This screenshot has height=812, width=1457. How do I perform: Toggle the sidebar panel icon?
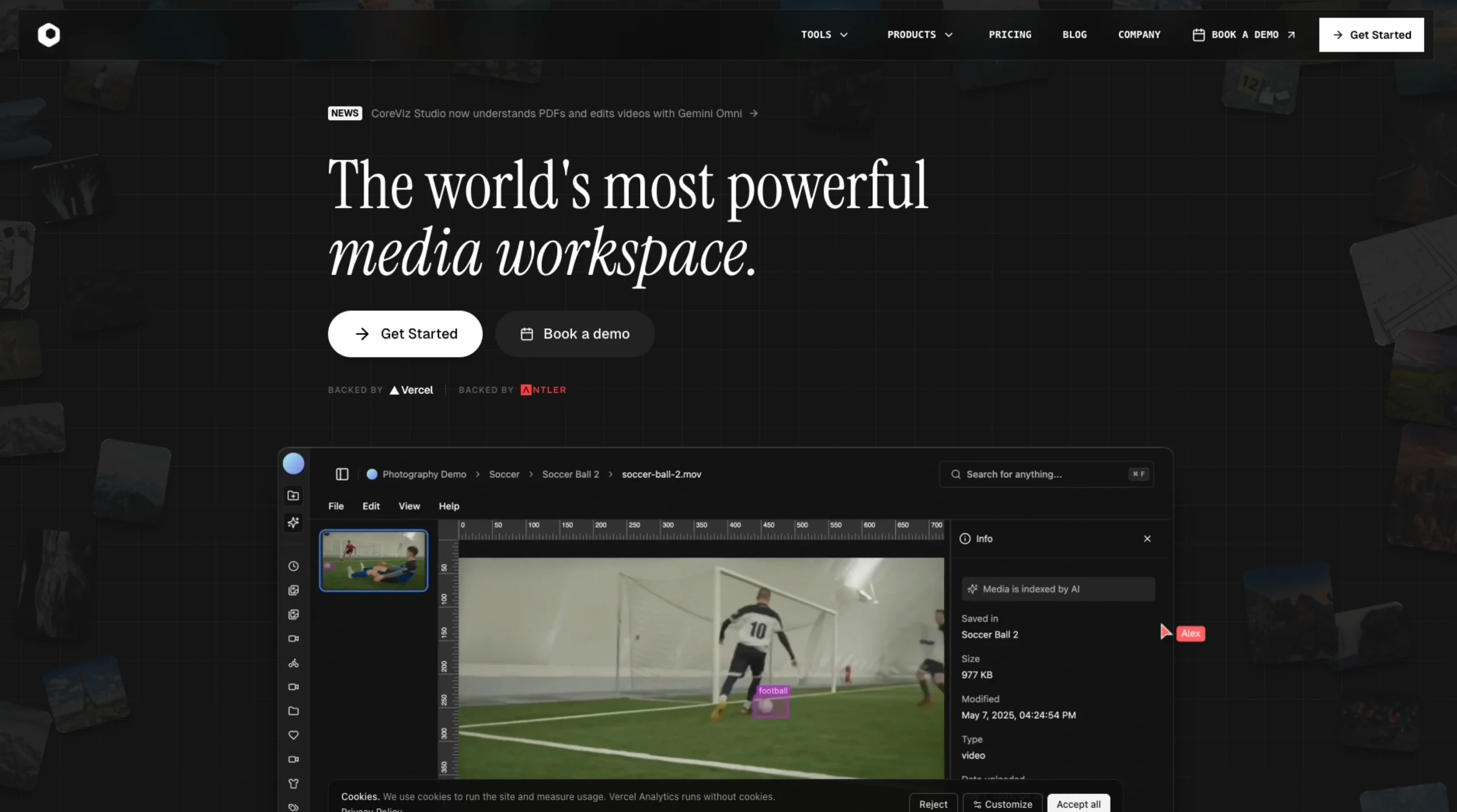pyautogui.click(x=341, y=474)
